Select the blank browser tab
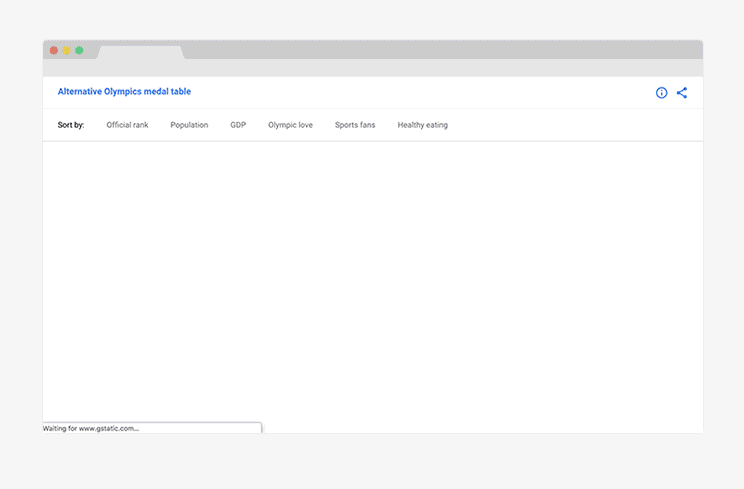The height and width of the screenshot is (489, 744). point(141,52)
